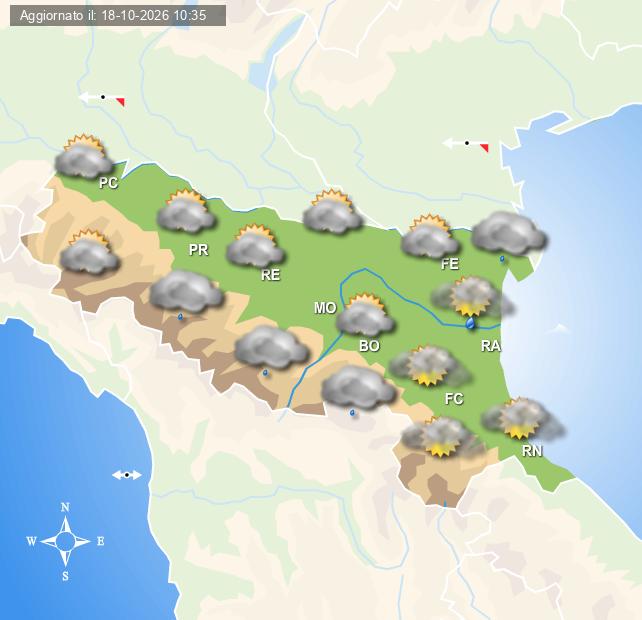Image resolution: width=642 pixels, height=620 pixels.
Task: Click the RE province label
Action: pos(271,275)
